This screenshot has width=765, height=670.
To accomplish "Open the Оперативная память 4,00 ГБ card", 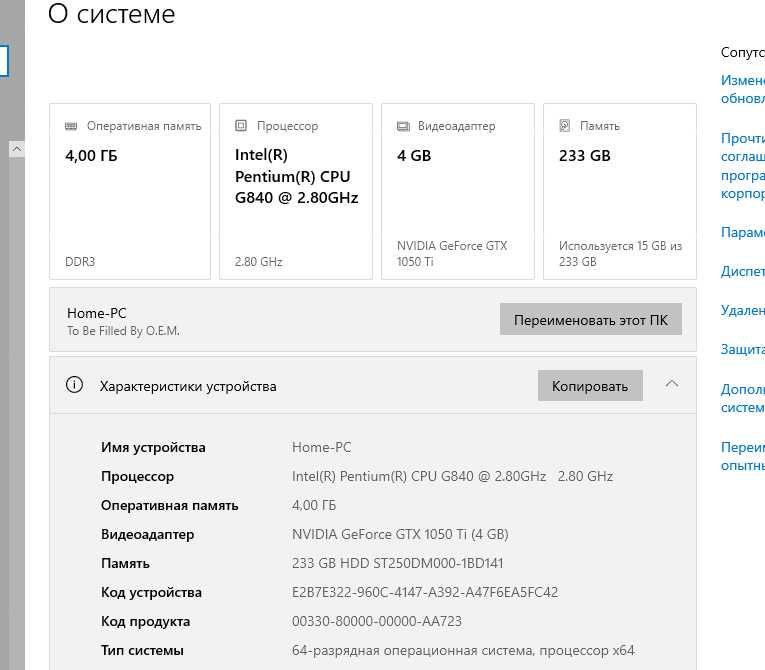I will pos(130,191).
